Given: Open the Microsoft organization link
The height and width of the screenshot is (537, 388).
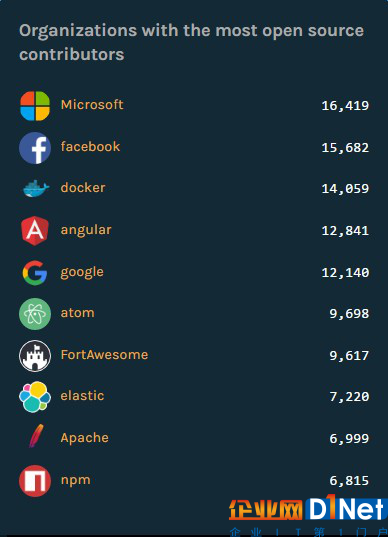Looking at the screenshot, I should [x=92, y=105].
